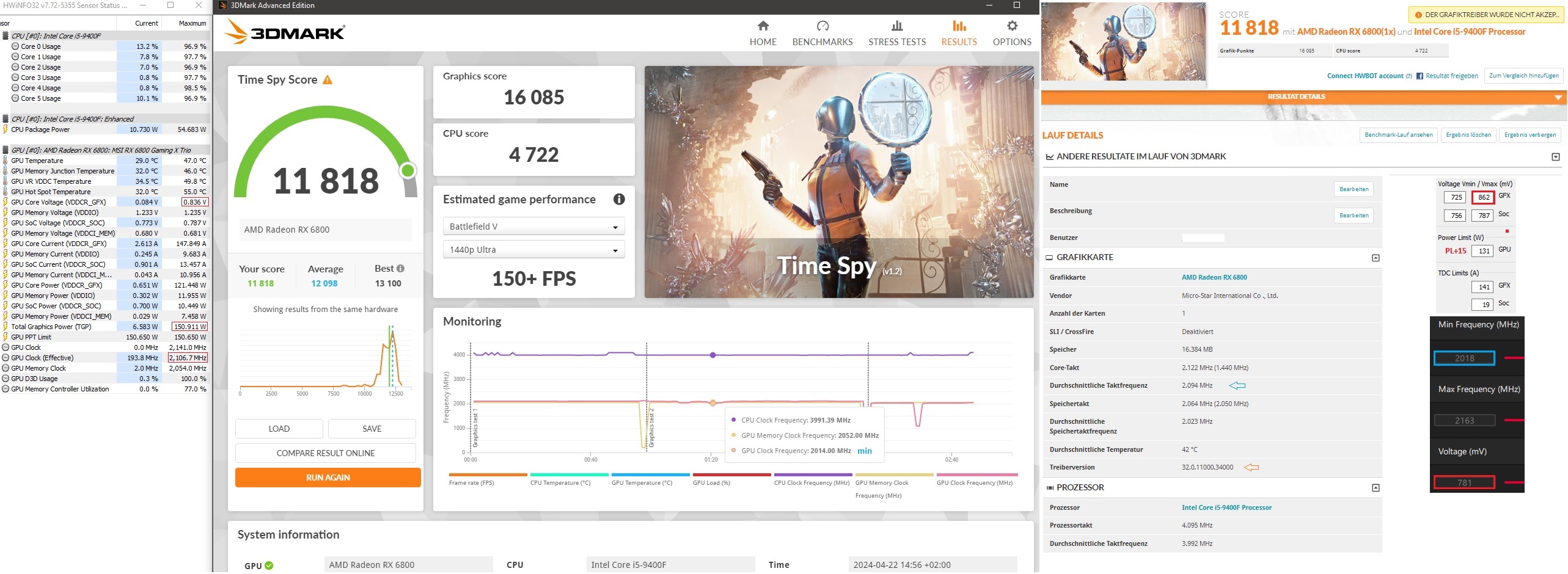Open the Intel Core i5-9400F Processor link under Prozessor
This screenshot has height=574, width=1568.
click(1226, 507)
